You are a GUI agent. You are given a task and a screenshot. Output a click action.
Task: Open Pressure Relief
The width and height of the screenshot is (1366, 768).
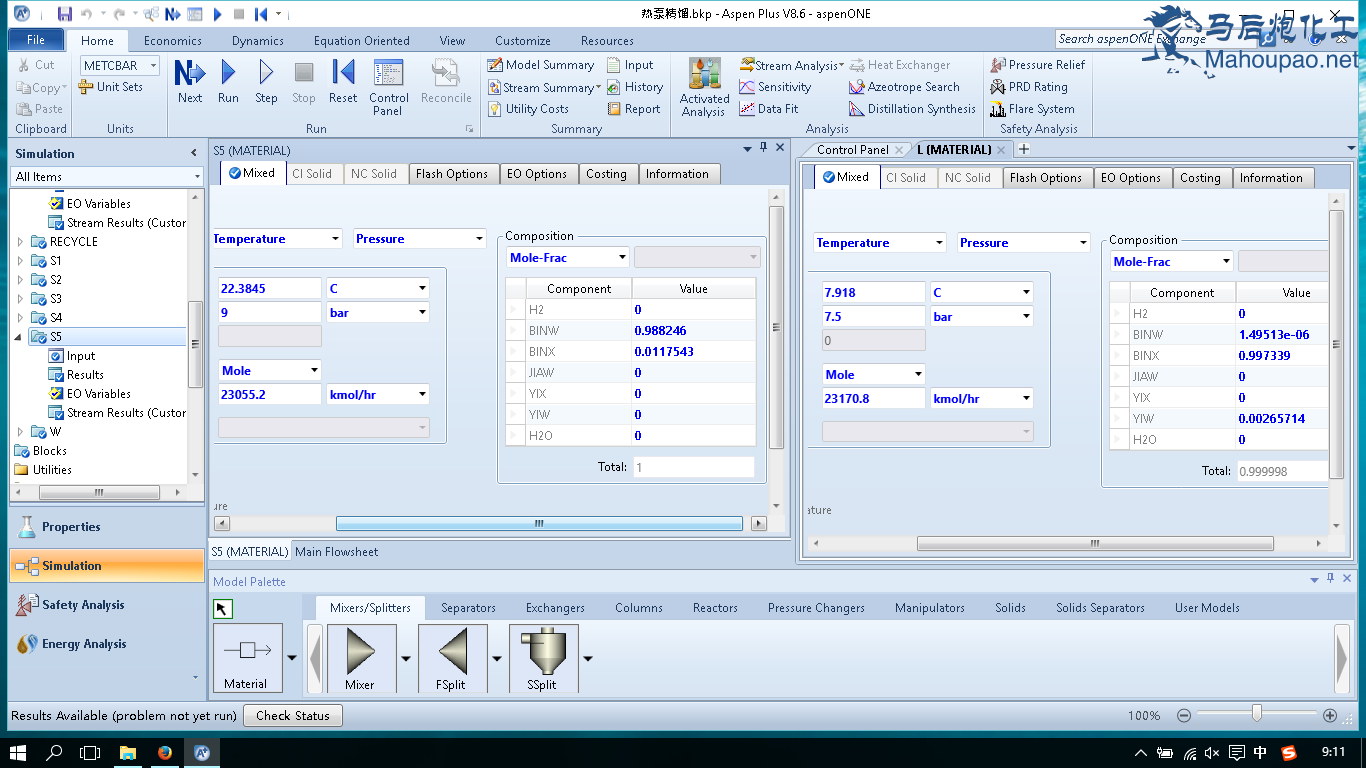(x=1037, y=65)
